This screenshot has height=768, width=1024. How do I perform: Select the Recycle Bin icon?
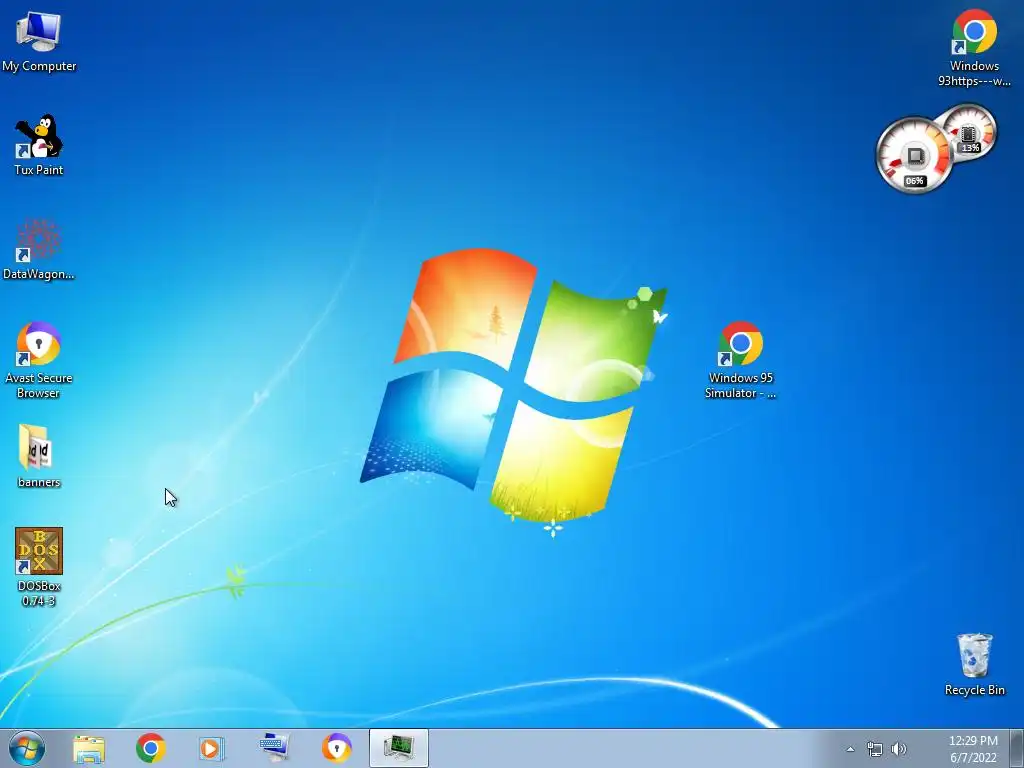(x=974, y=664)
